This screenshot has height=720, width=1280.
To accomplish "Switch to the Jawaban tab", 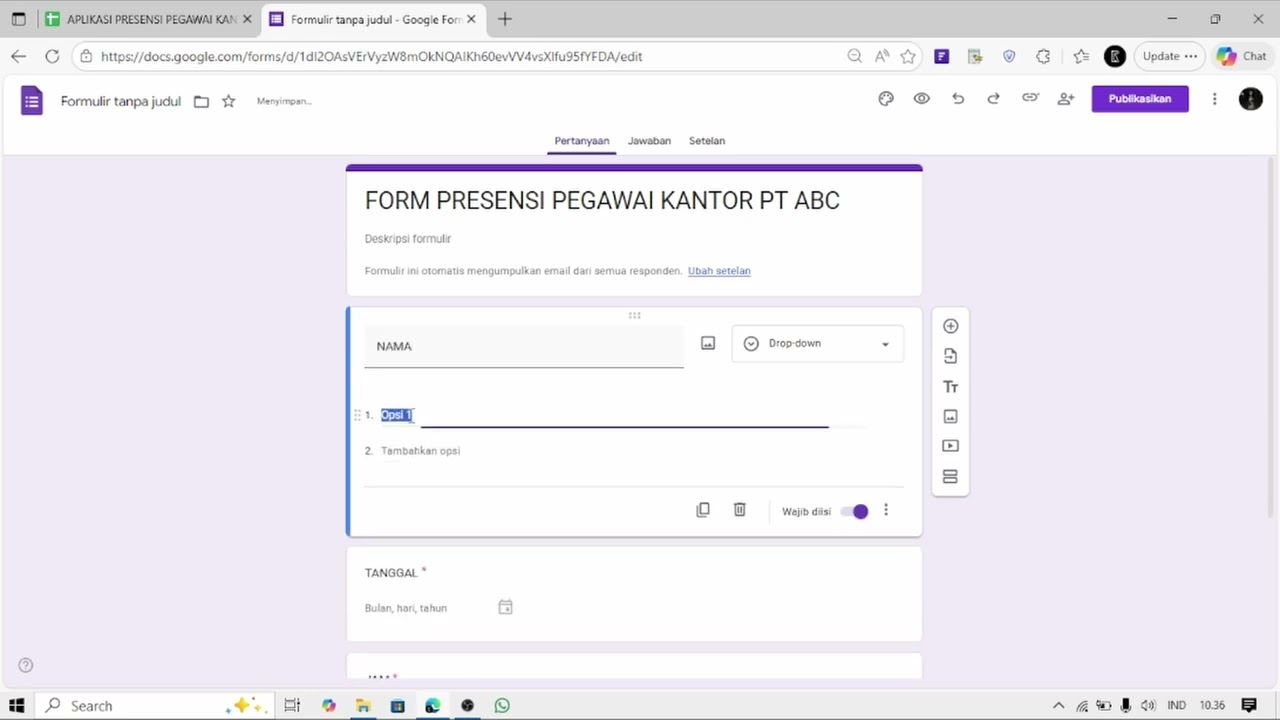I will click(x=649, y=141).
